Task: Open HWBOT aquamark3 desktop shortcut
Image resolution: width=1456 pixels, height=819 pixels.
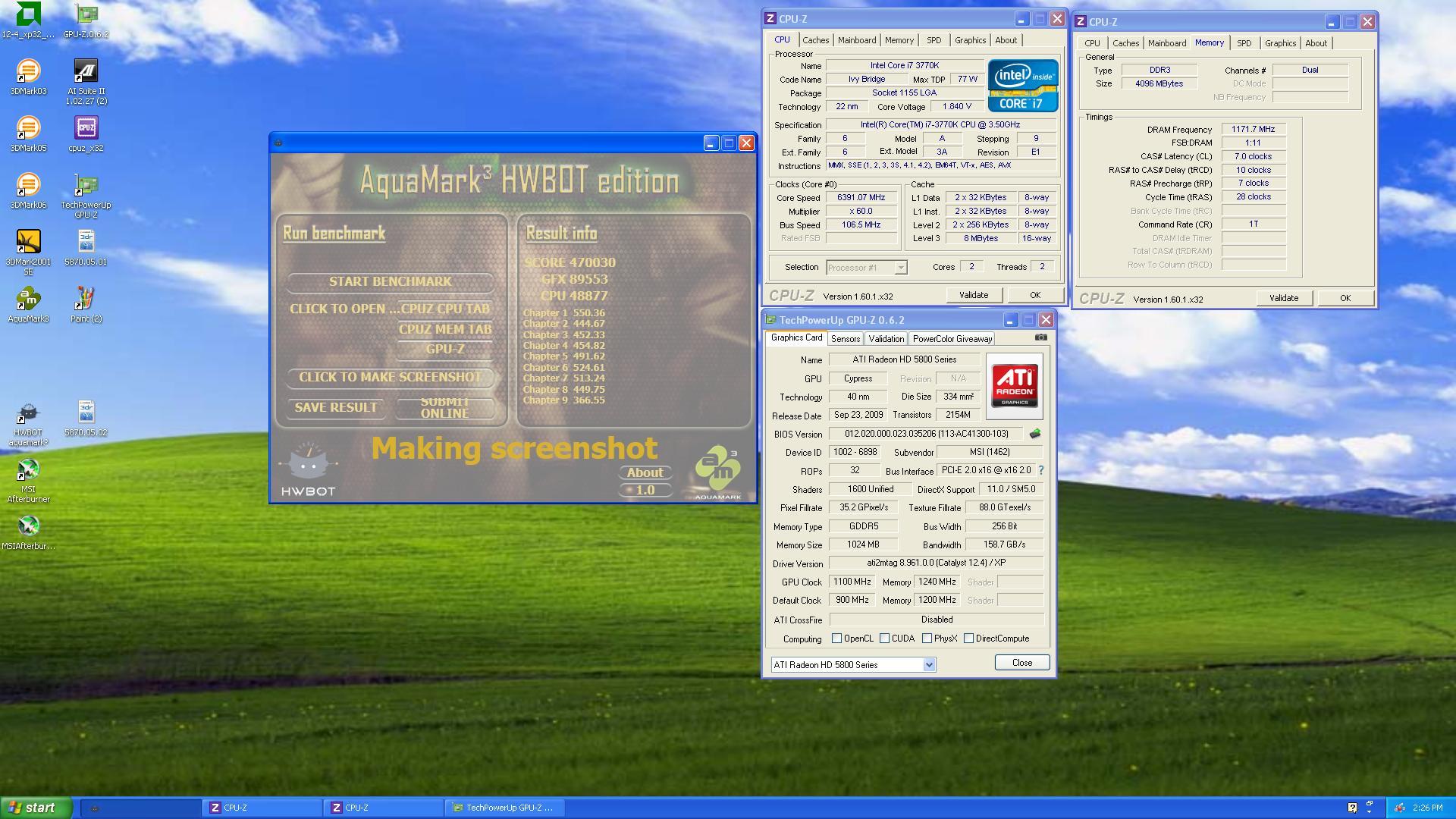Action: [28, 425]
